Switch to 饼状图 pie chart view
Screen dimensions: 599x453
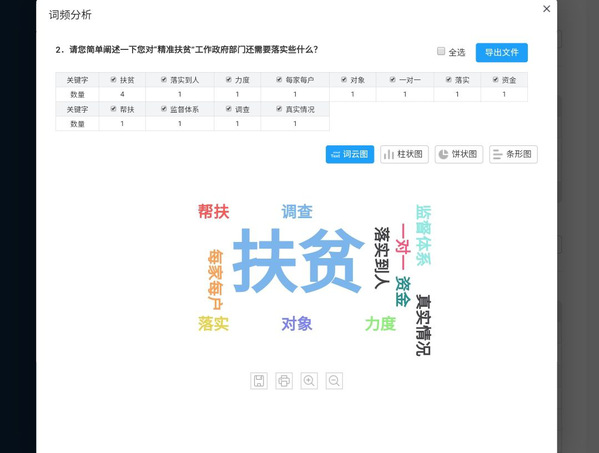(x=459, y=154)
